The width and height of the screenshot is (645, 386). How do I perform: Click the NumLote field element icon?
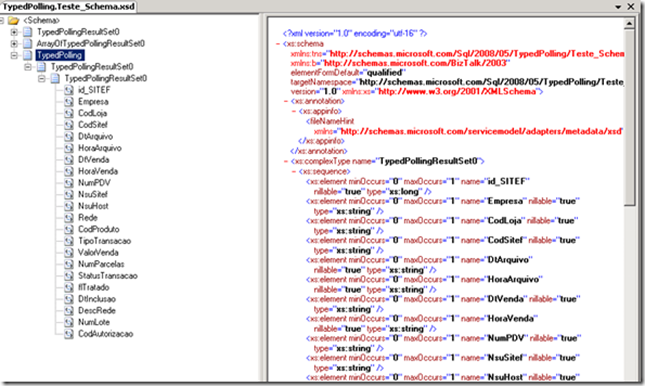[69, 322]
